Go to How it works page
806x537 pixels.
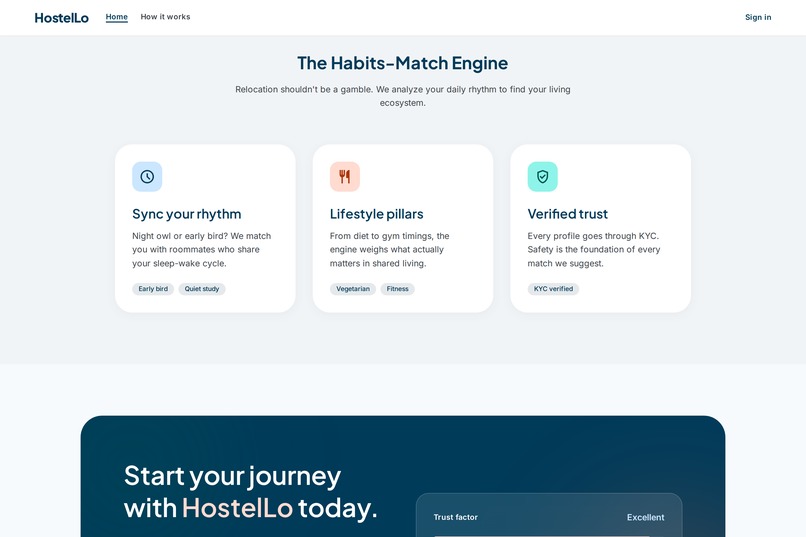click(166, 17)
